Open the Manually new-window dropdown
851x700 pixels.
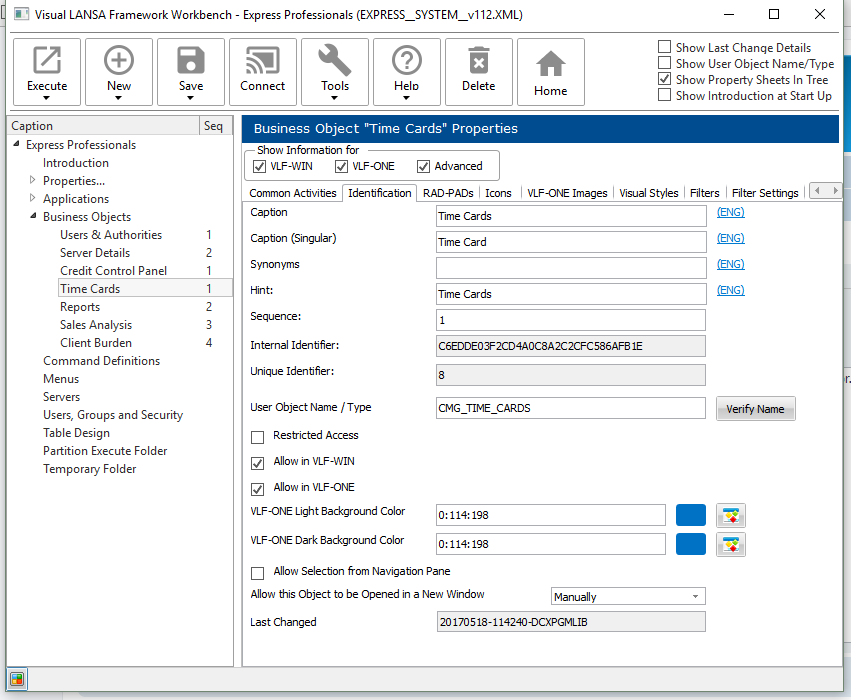click(x=695, y=596)
